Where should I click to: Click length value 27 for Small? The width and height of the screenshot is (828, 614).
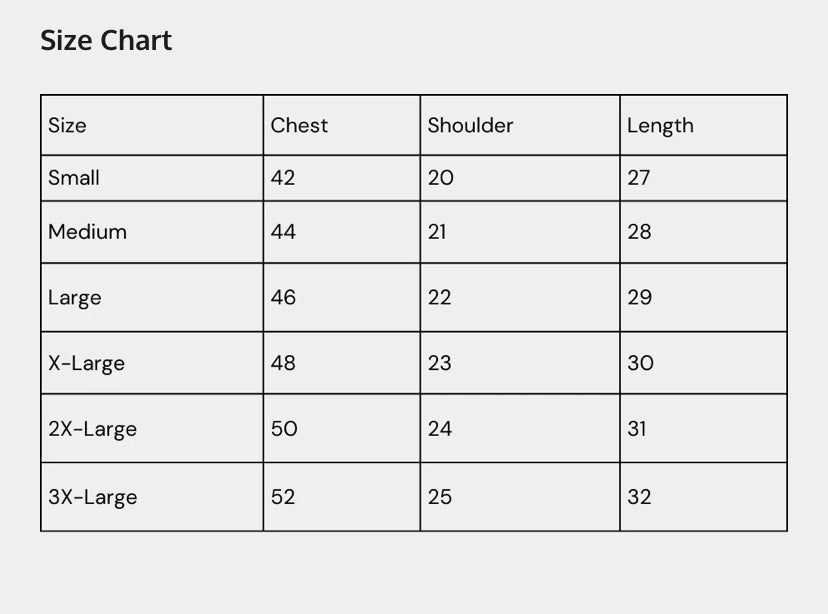click(x=638, y=178)
